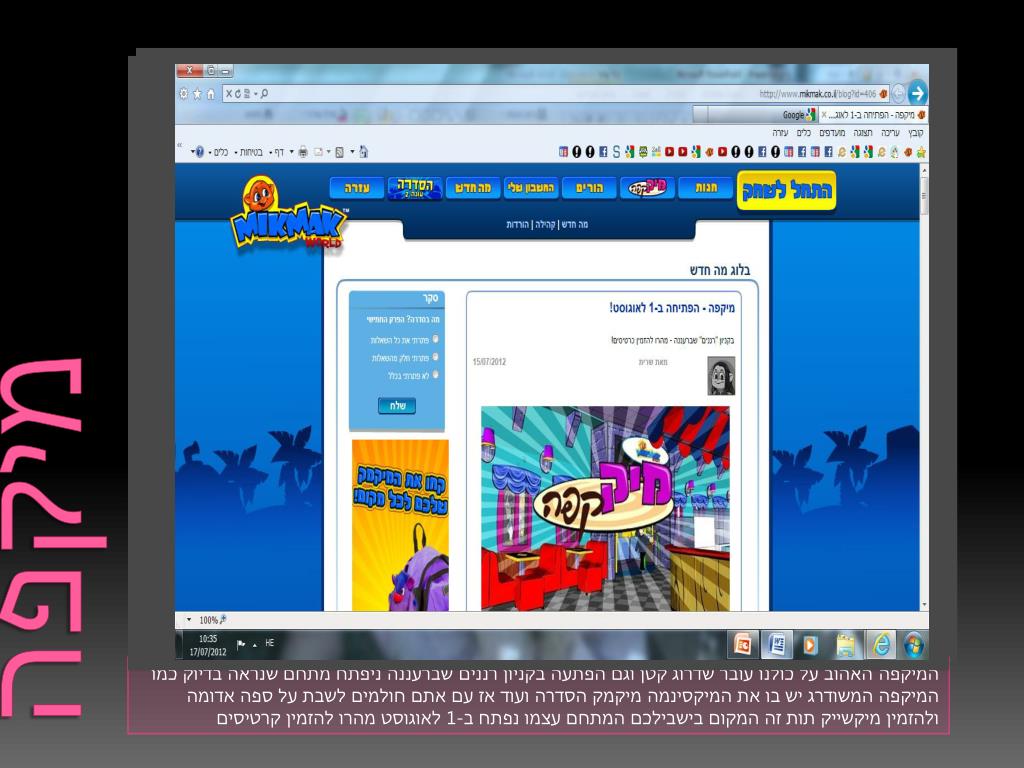
Task: Switch to Internet Explorer in taskbar
Action: point(881,645)
